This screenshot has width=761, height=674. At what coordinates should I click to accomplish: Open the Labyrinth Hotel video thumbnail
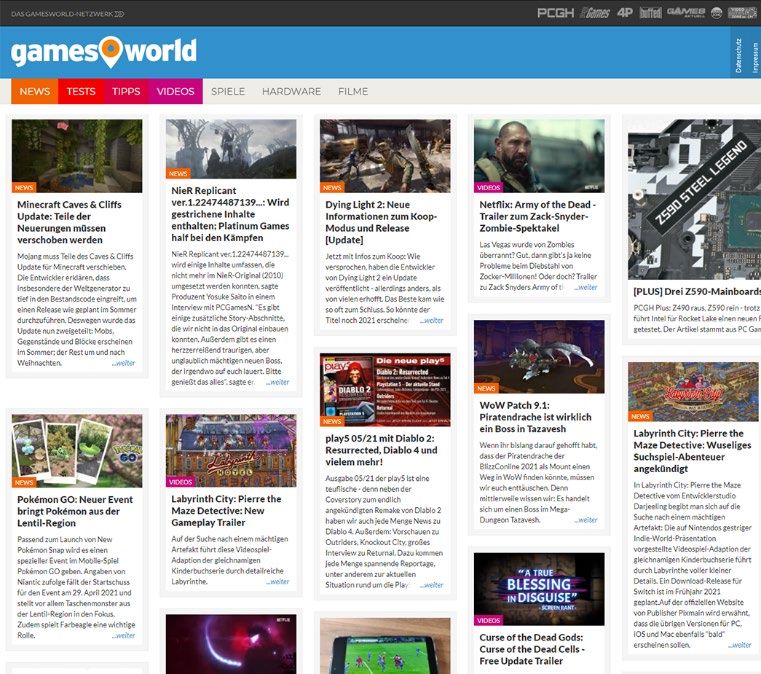click(x=231, y=450)
